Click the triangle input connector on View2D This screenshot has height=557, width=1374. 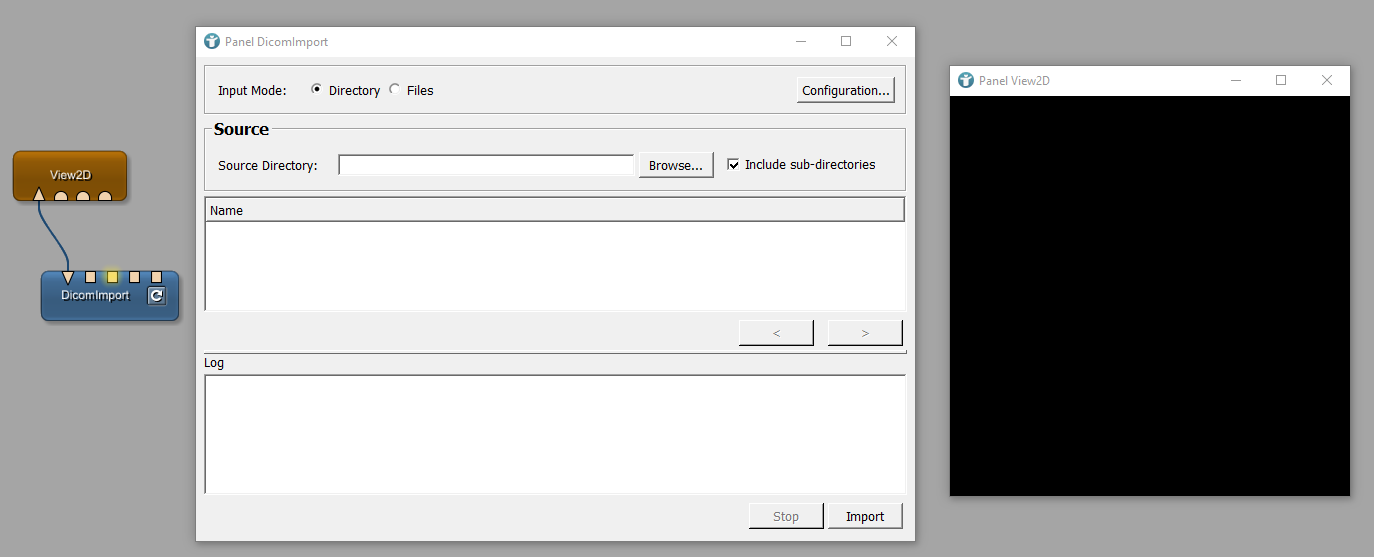[38, 194]
